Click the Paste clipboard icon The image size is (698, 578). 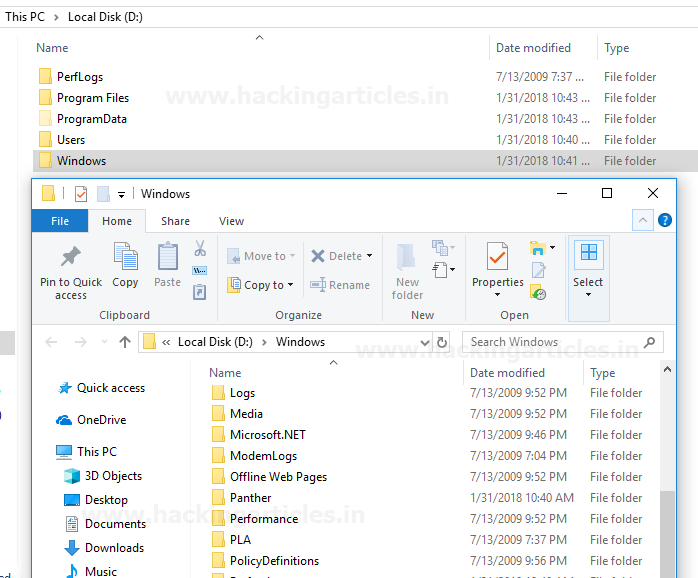[x=168, y=256]
